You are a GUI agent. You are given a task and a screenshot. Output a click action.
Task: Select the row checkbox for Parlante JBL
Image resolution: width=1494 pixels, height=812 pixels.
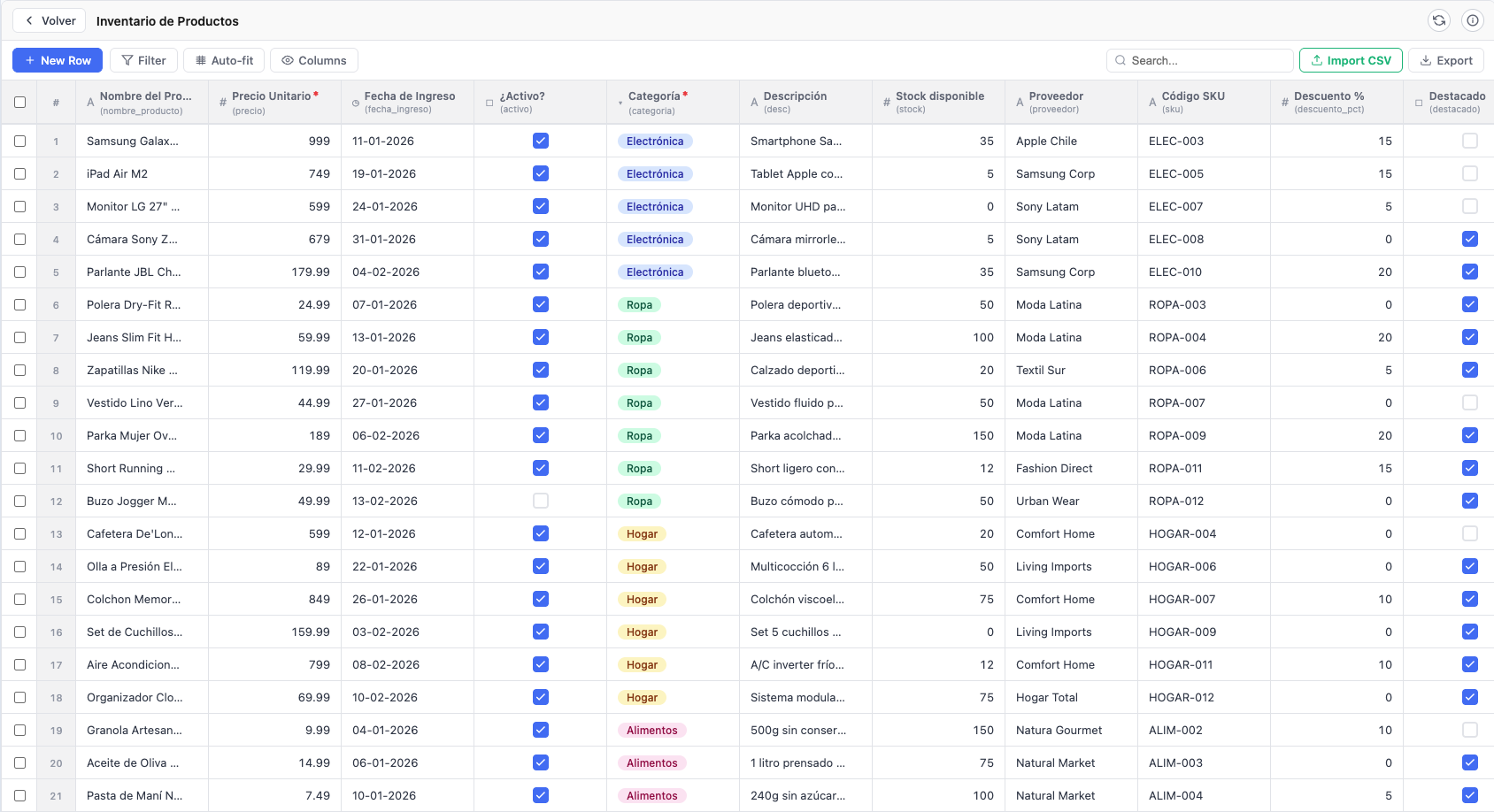[19, 272]
